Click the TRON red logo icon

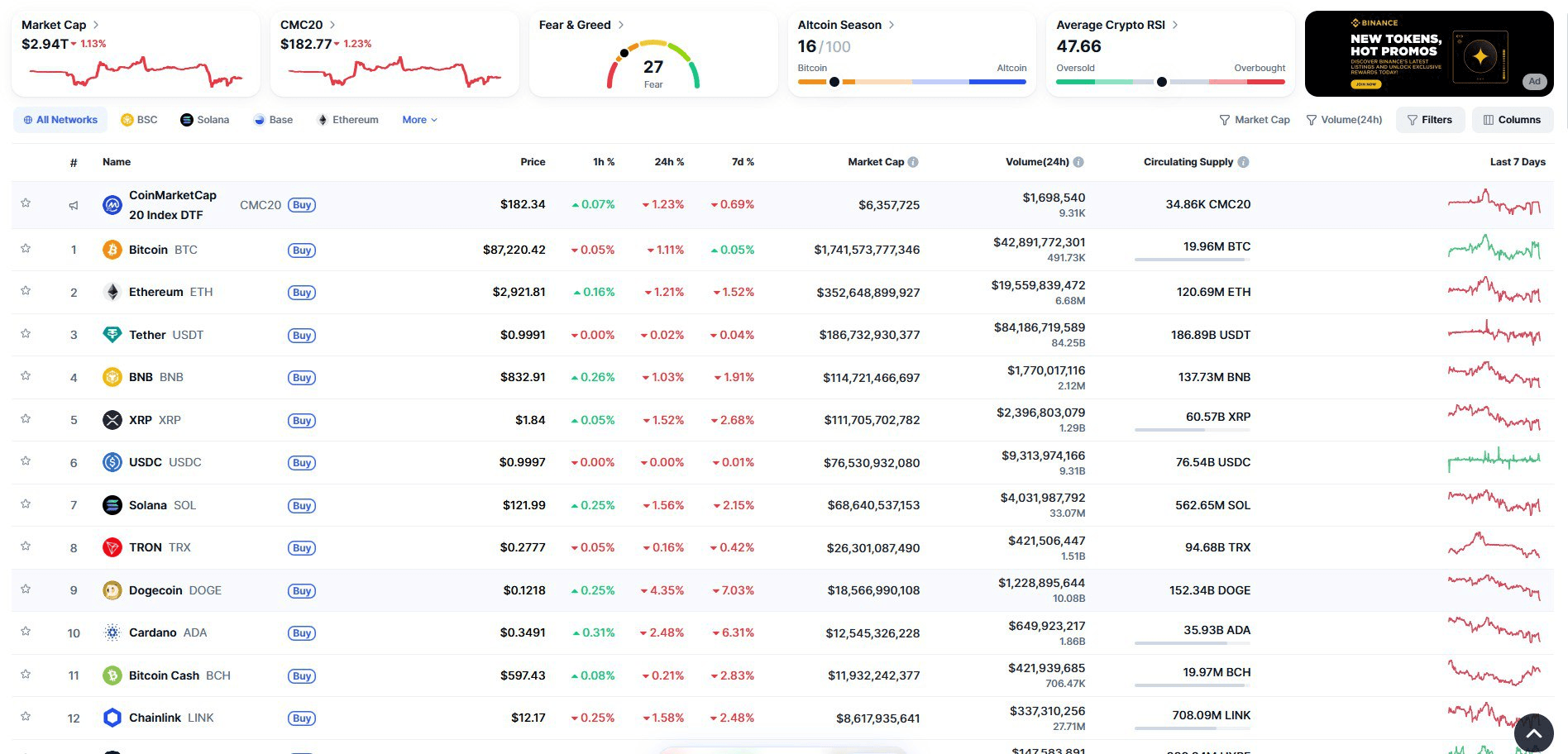click(x=112, y=547)
